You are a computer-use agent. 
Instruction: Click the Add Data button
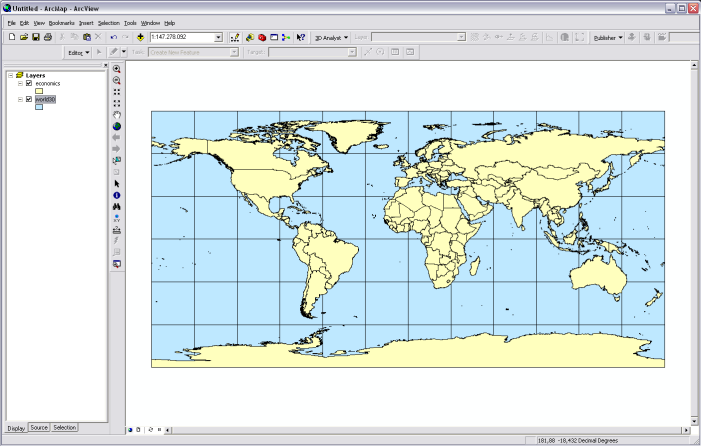coord(140,37)
